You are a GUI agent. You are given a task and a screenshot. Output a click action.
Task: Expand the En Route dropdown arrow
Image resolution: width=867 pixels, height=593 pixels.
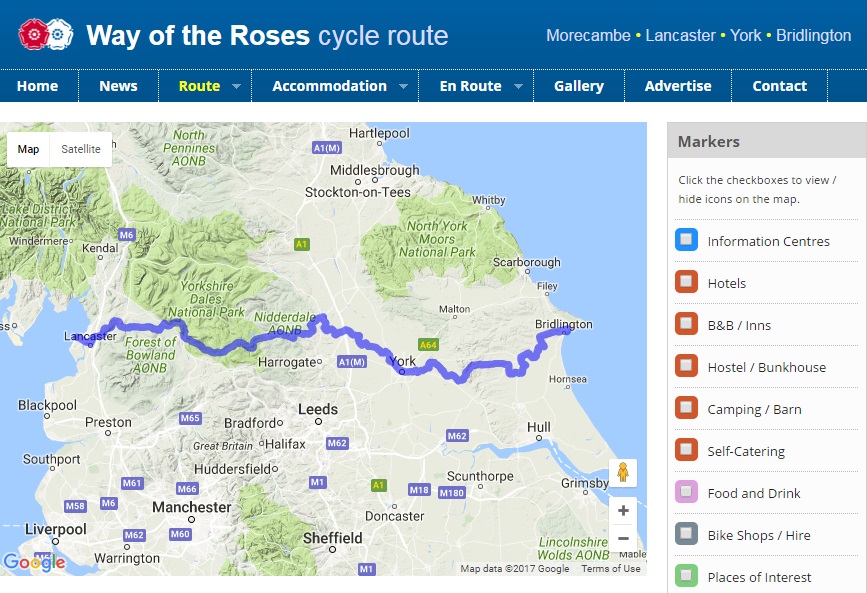point(518,86)
